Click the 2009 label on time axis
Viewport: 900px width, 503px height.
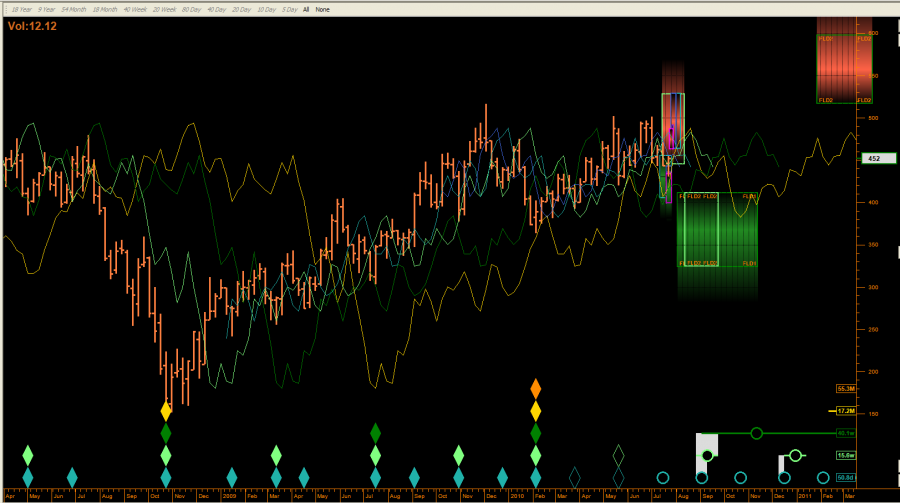pos(229,496)
